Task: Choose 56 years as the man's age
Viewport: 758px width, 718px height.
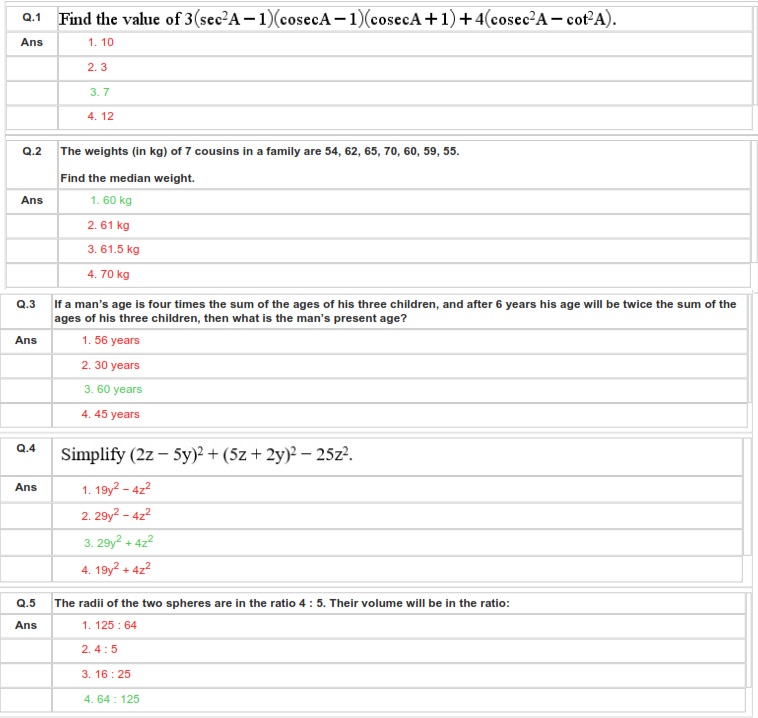Action: coord(111,340)
